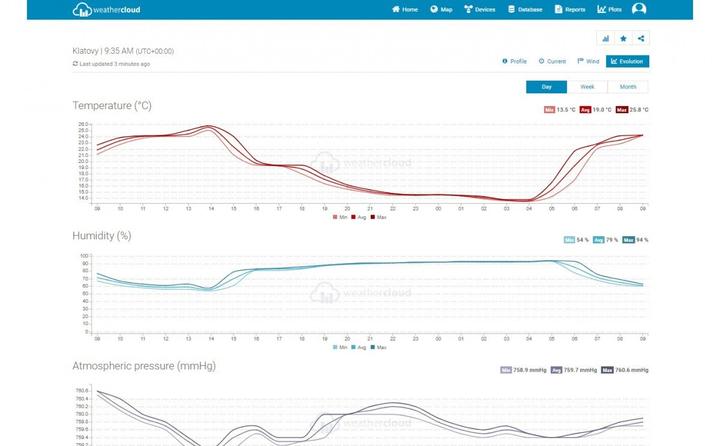Click the refresh icon beside Last updated
Image resolution: width=720 pixels, height=446 pixels.
point(75,64)
